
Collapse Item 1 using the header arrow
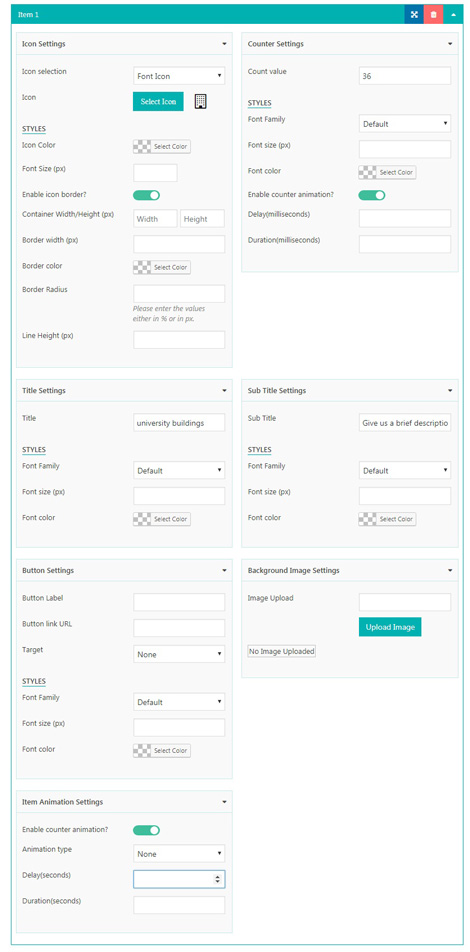pos(453,14)
